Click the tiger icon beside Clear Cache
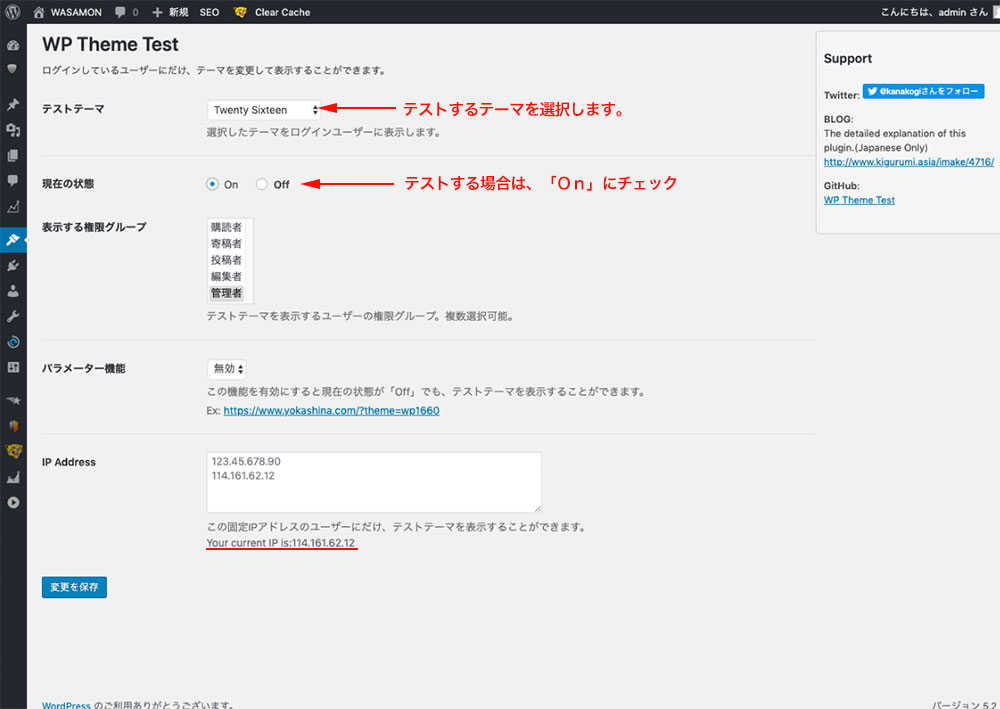 tap(240, 12)
